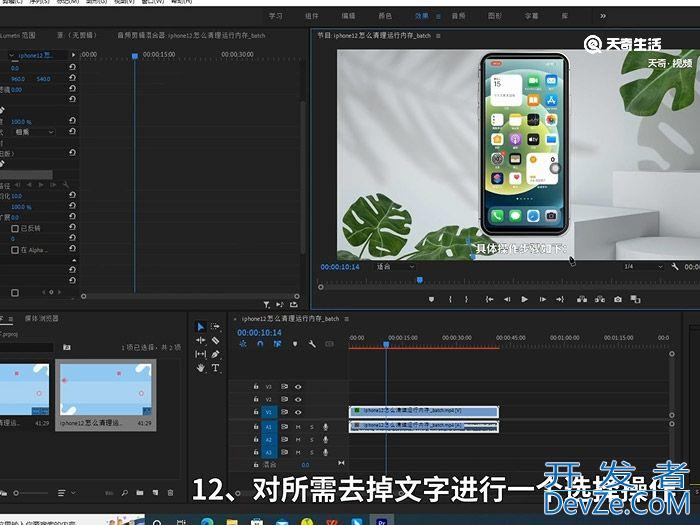Select the Pen tool

pyautogui.click(x=215, y=354)
